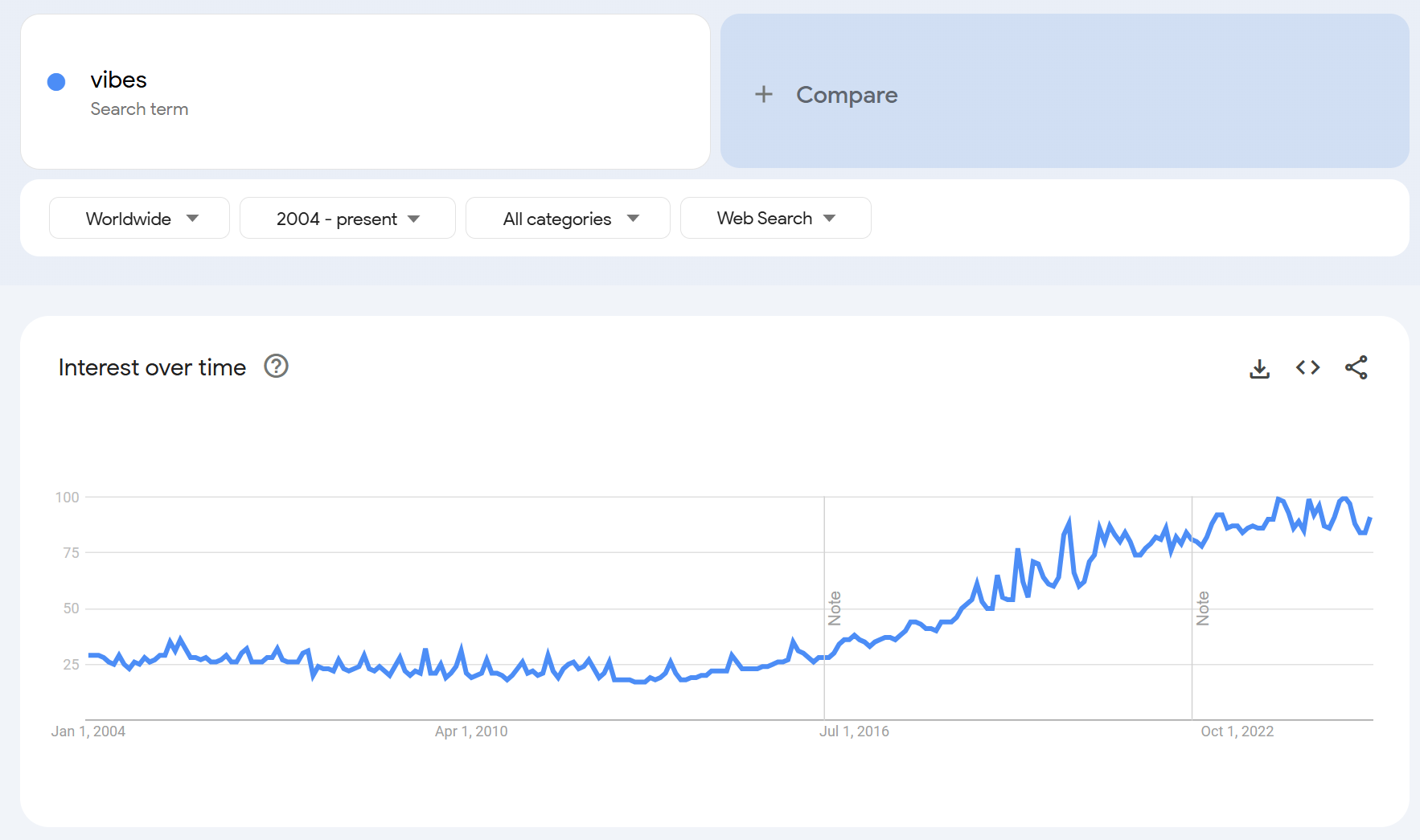Viewport: 1420px width, 840px height.
Task: Expand the All categories dropdown
Action: 568,218
